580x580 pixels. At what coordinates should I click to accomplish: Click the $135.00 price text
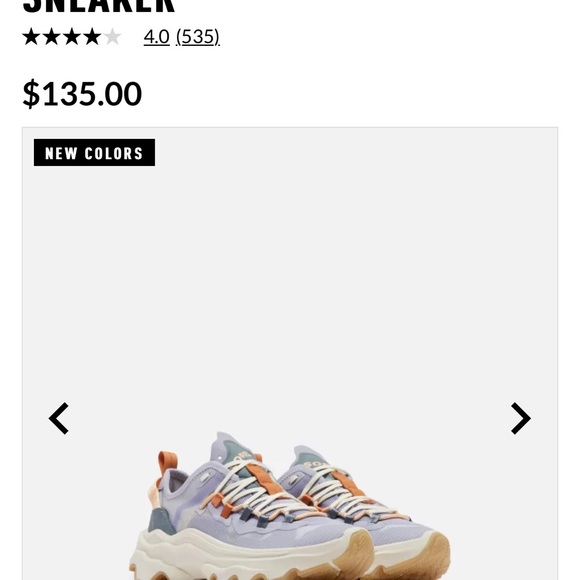tap(82, 94)
